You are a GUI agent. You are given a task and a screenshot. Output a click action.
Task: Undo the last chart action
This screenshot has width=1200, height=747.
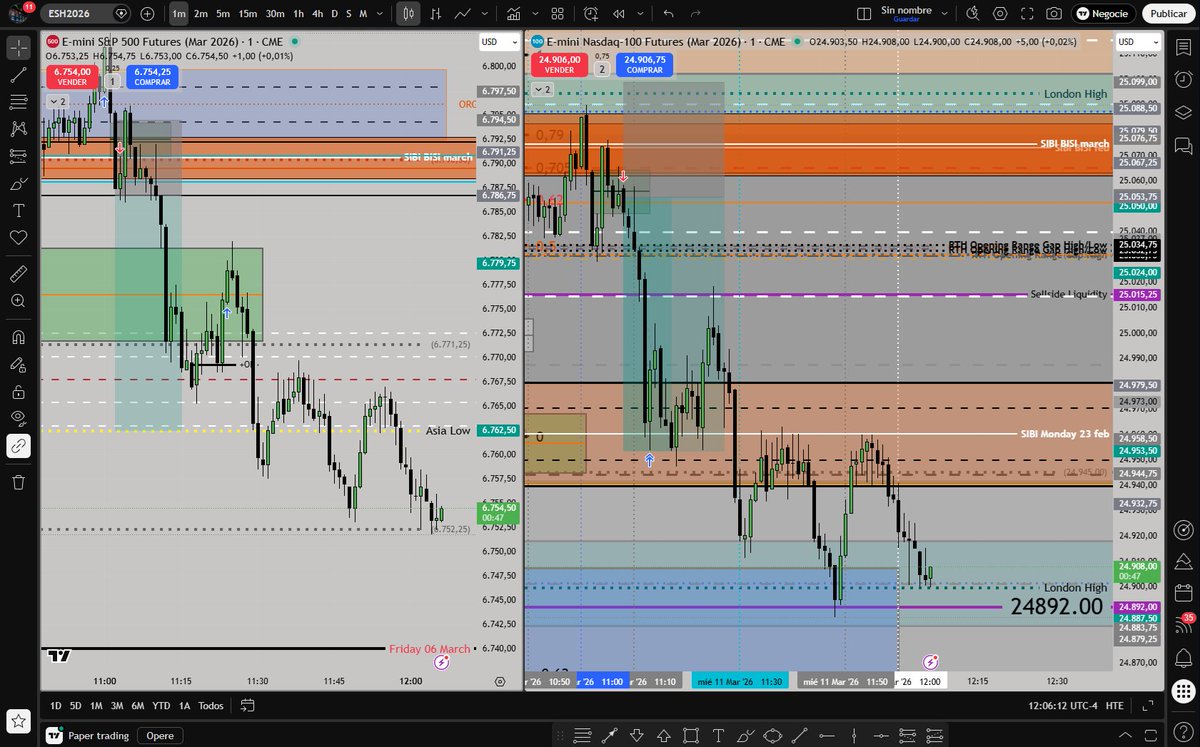[x=668, y=14]
